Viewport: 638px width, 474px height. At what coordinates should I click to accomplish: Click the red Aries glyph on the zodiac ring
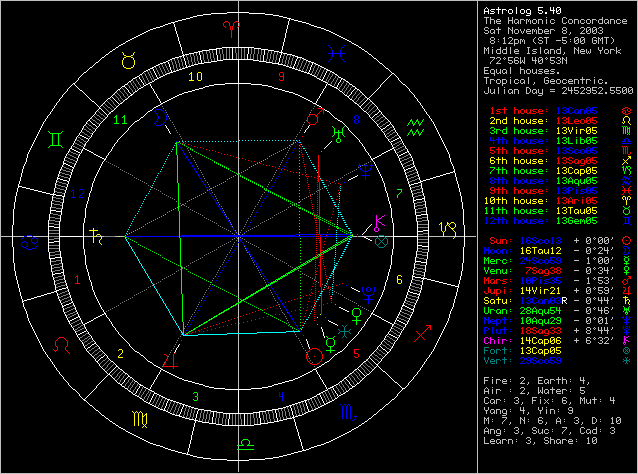tap(231, 29)
